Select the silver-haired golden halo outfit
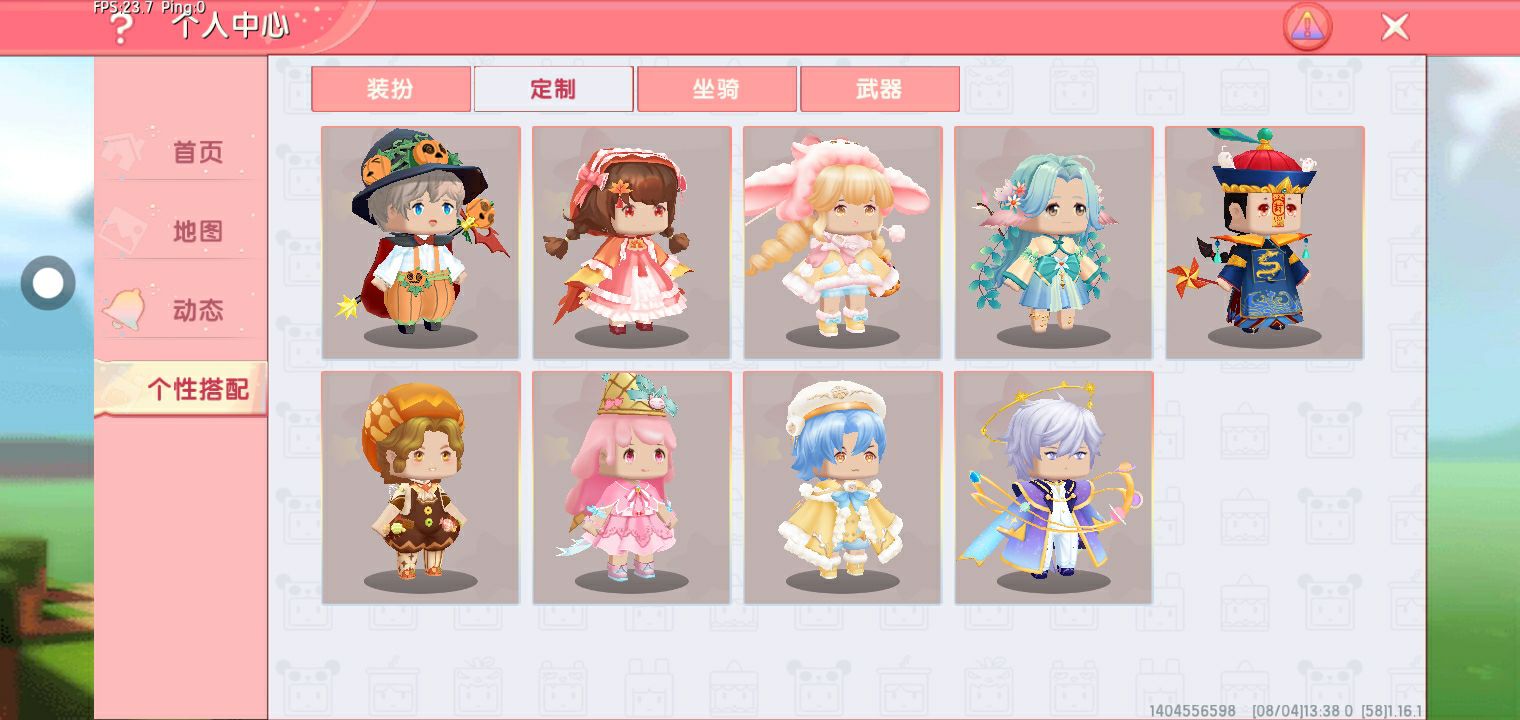This screenshot has height=720, width=1520. (x=1054, y=488)
